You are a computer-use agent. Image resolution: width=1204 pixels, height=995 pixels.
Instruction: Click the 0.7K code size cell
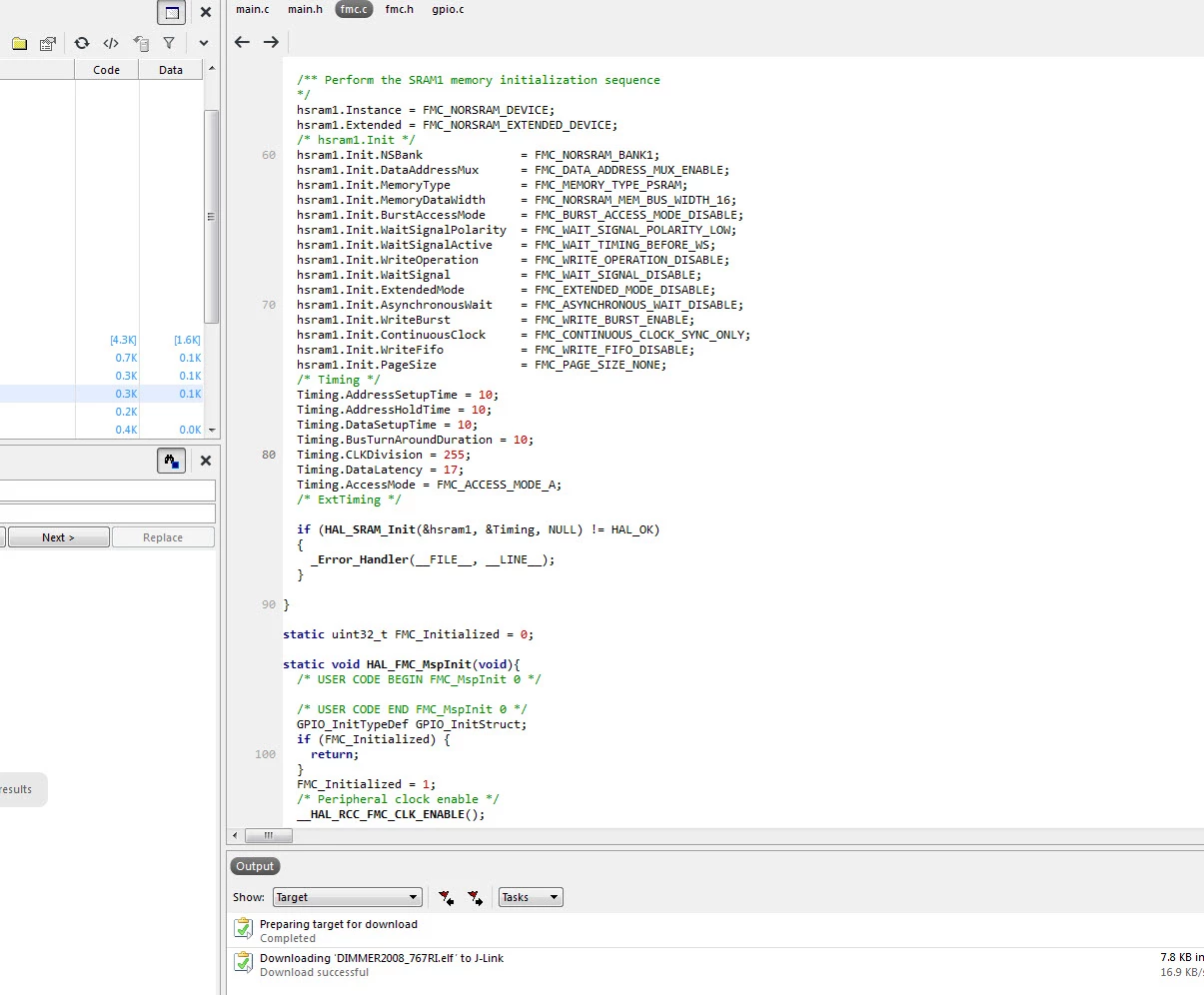click(x=126, y=358)
